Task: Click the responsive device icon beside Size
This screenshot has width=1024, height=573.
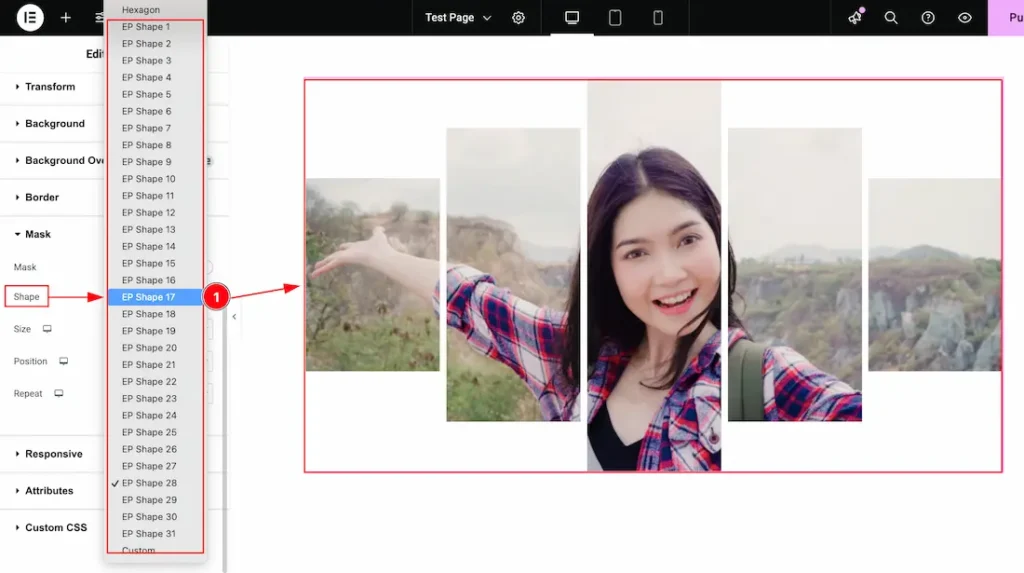Action: [46, 329]
